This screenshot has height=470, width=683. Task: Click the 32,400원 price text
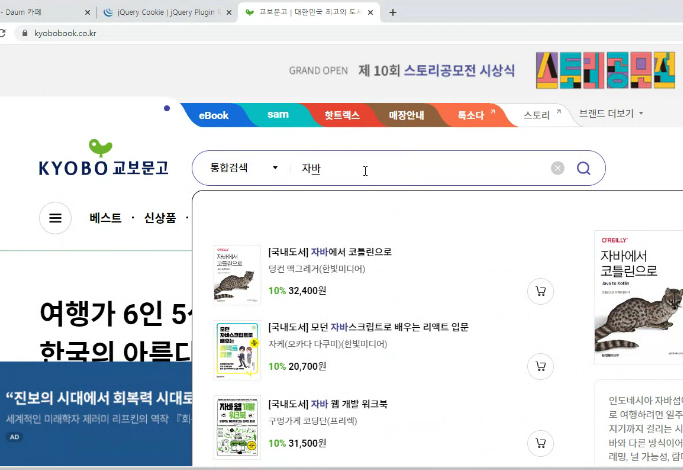307,291
